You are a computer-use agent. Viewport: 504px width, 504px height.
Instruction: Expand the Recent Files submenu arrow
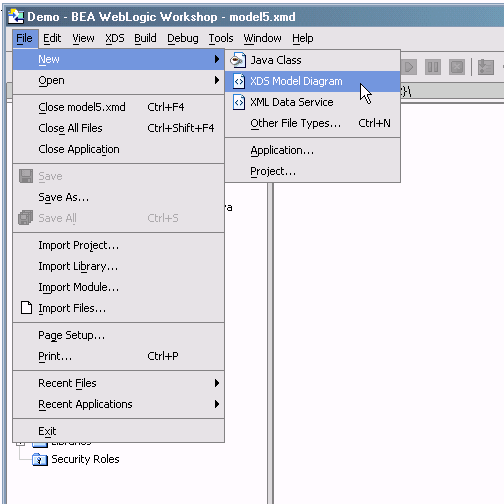(217, 383)
